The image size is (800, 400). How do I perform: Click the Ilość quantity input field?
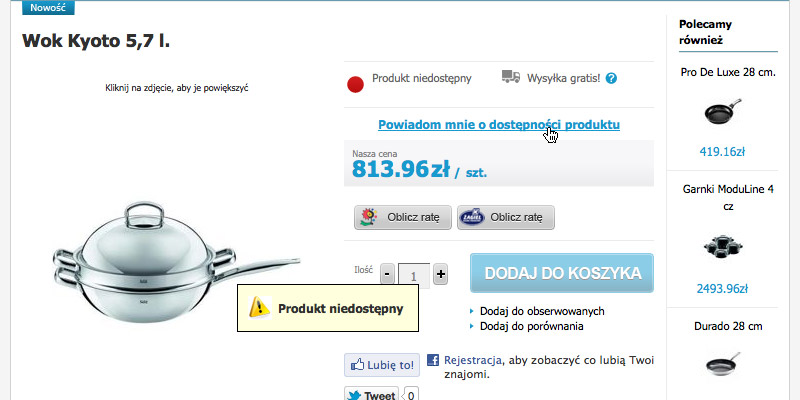coord(414,276)
